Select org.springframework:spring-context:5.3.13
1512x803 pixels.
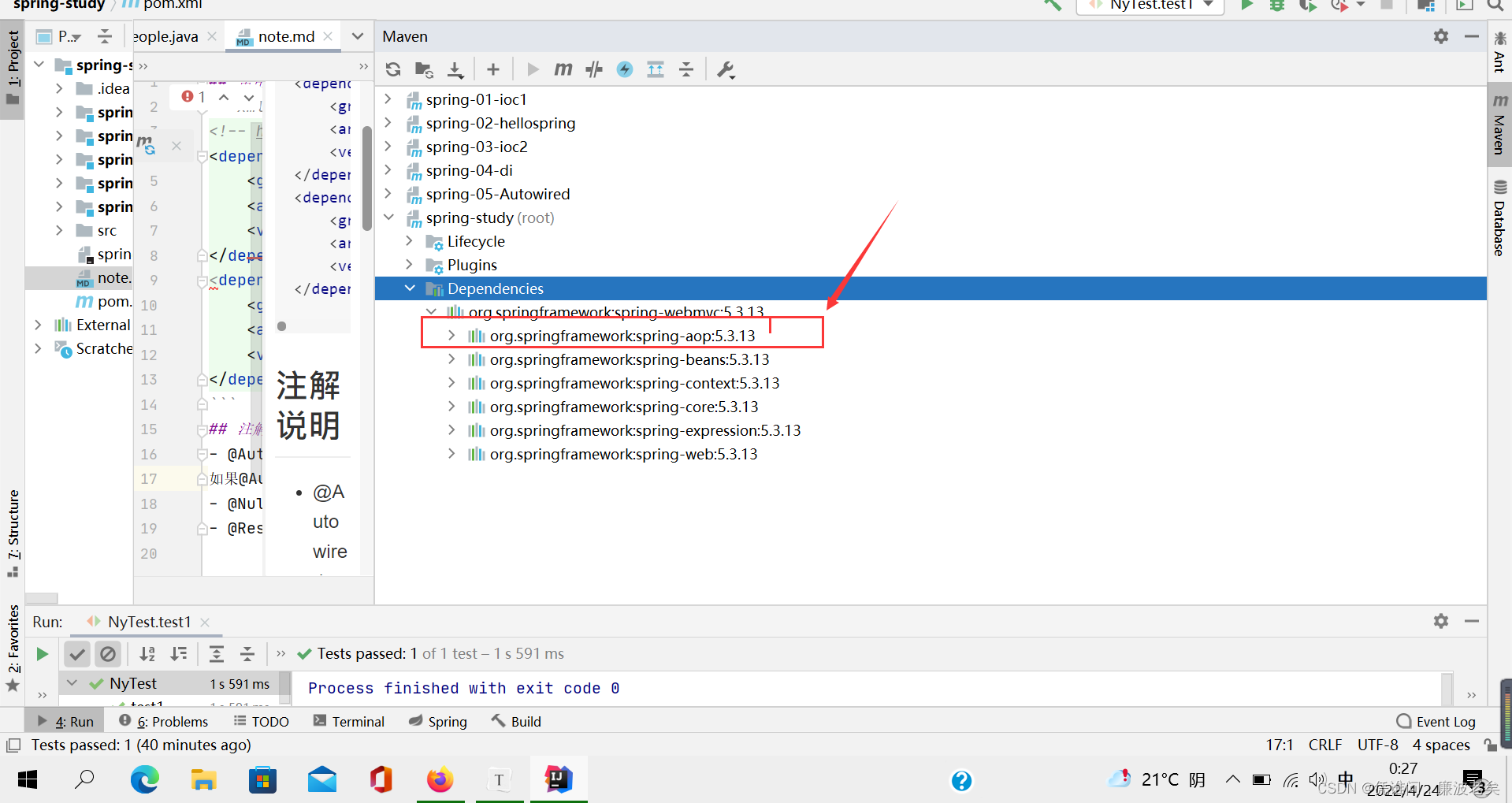[x=634, y=383]
